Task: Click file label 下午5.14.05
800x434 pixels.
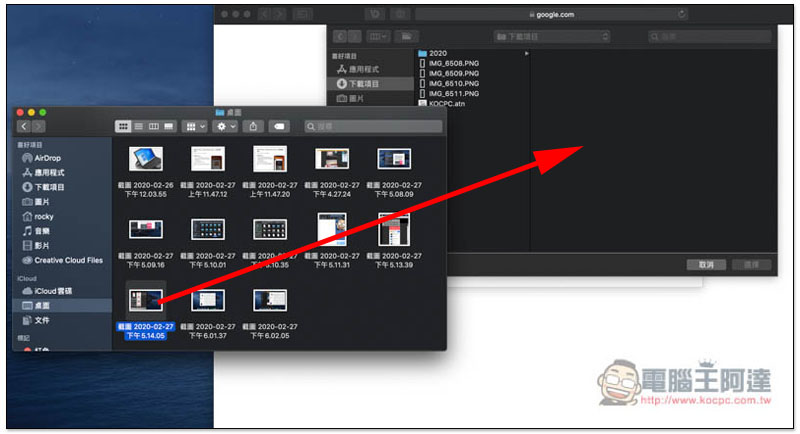Action: 146,336
